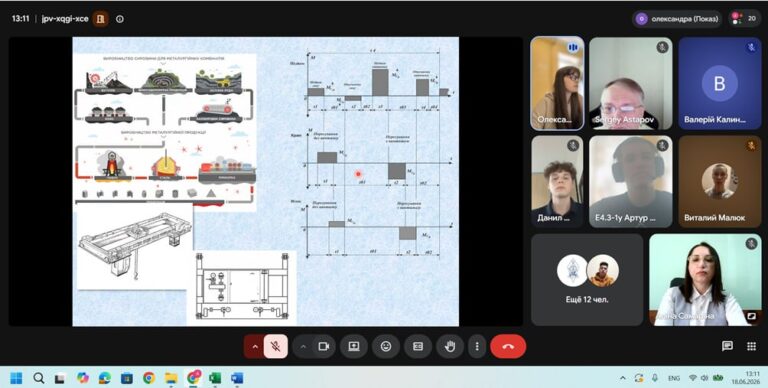Select Sergey Astapov video tile
Screen dimensions: 768x388
[x=630, y=83]
